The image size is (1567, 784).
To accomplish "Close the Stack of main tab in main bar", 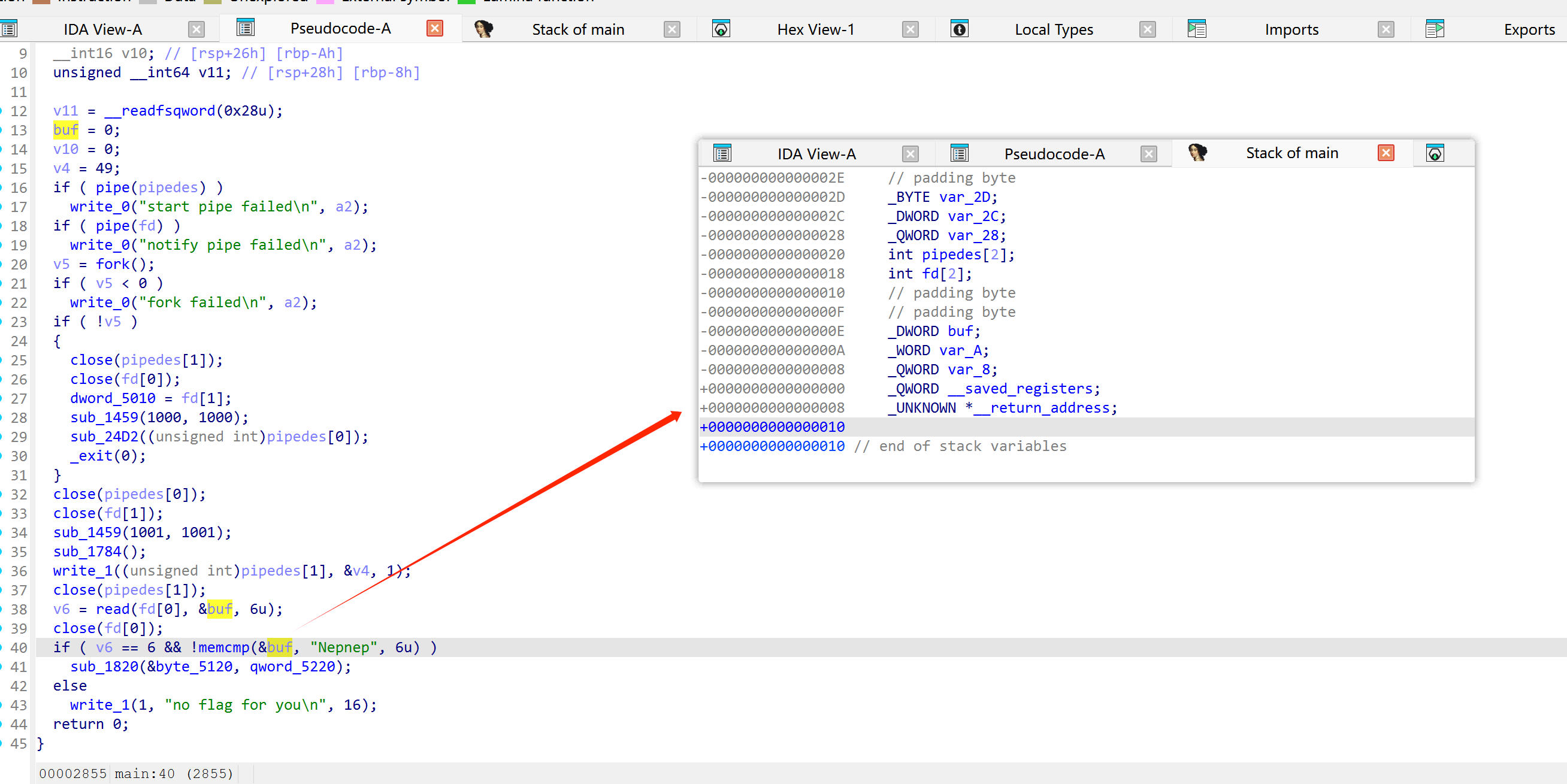I will [671, 29].
